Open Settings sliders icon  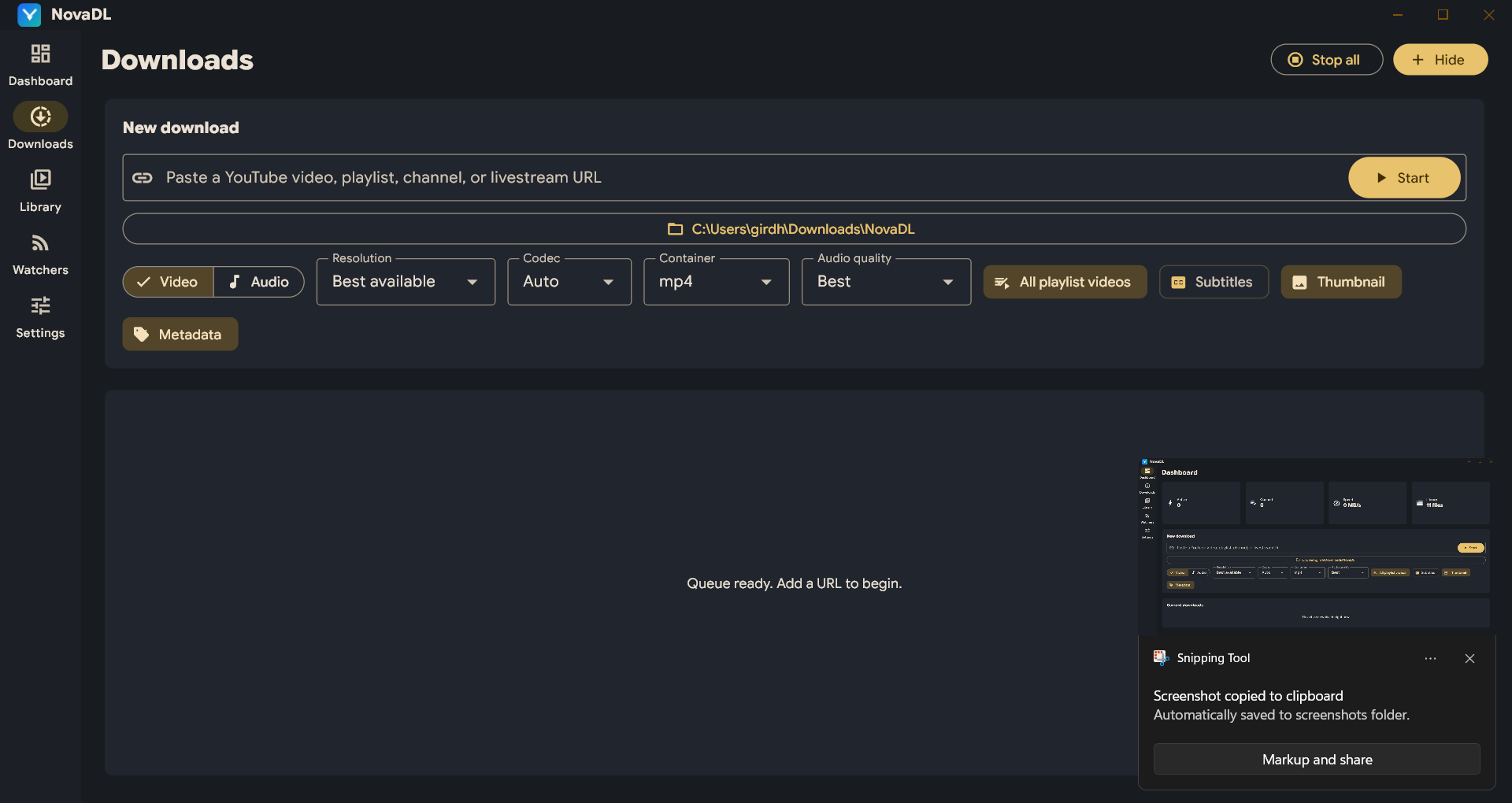(x=40, y=305)
